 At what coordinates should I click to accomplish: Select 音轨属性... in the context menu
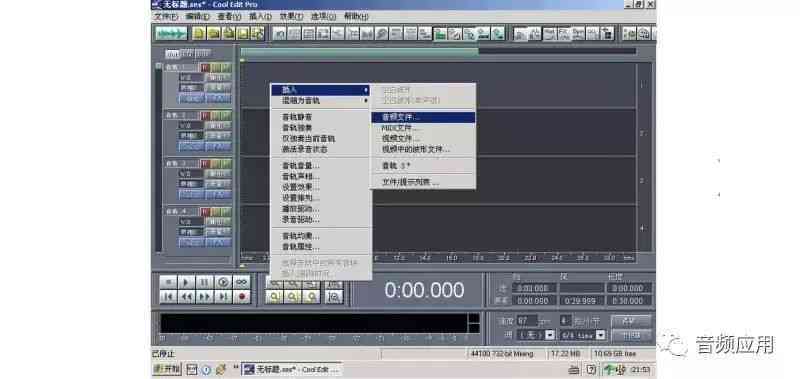[320, 246]
